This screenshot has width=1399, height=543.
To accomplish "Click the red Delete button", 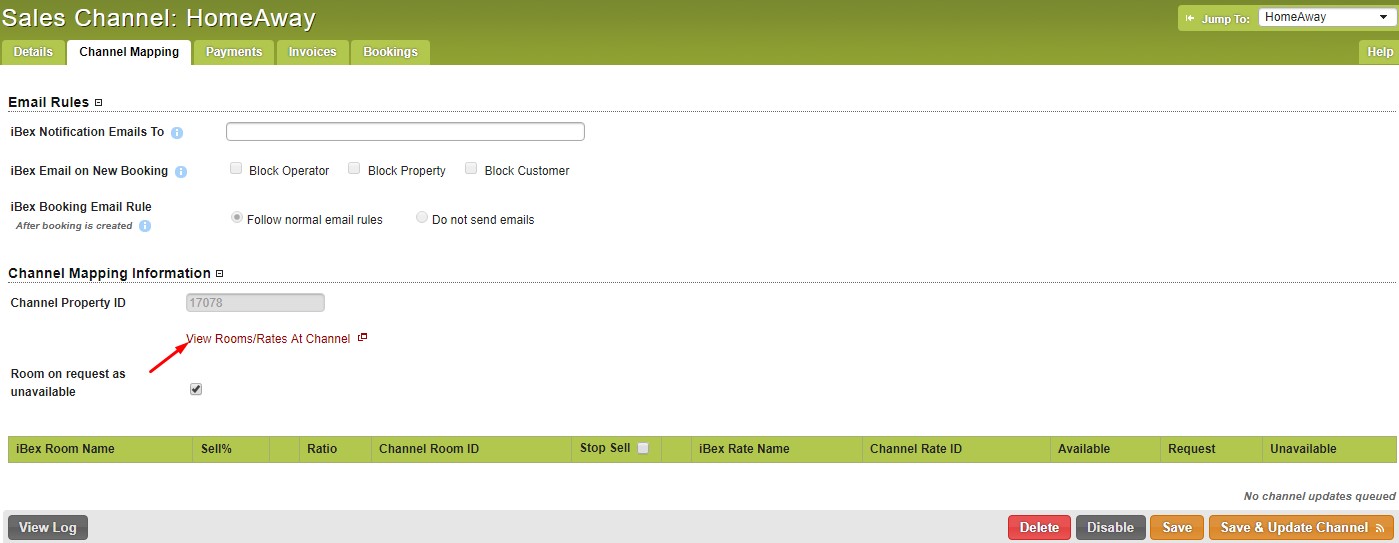I will click(1039, 527).
